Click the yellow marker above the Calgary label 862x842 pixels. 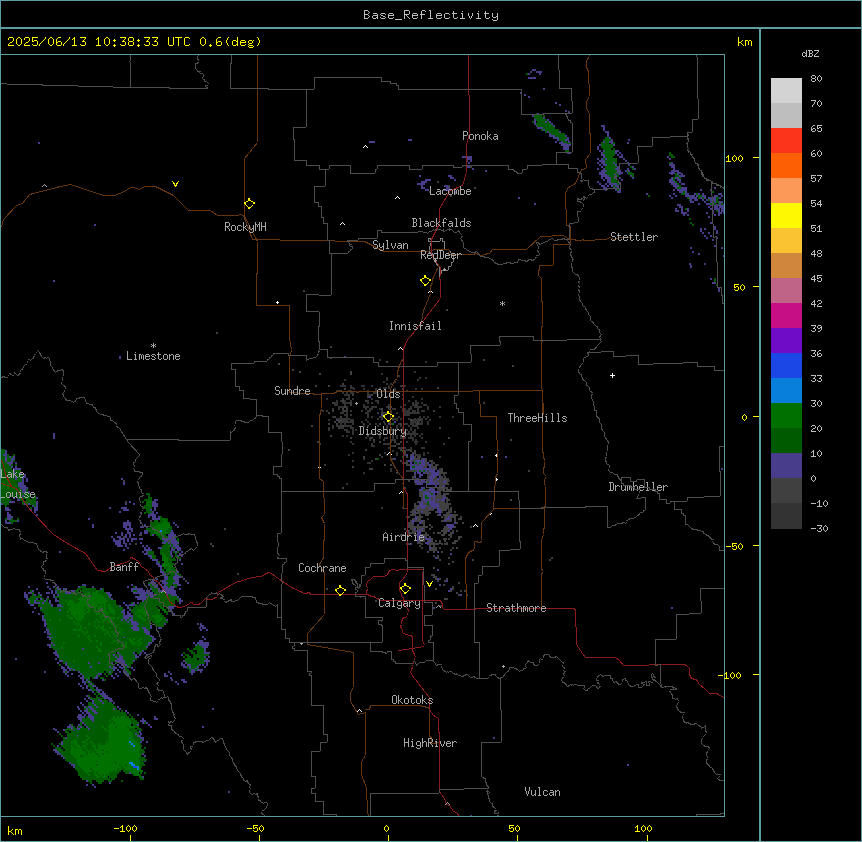[x=405, y=589]
